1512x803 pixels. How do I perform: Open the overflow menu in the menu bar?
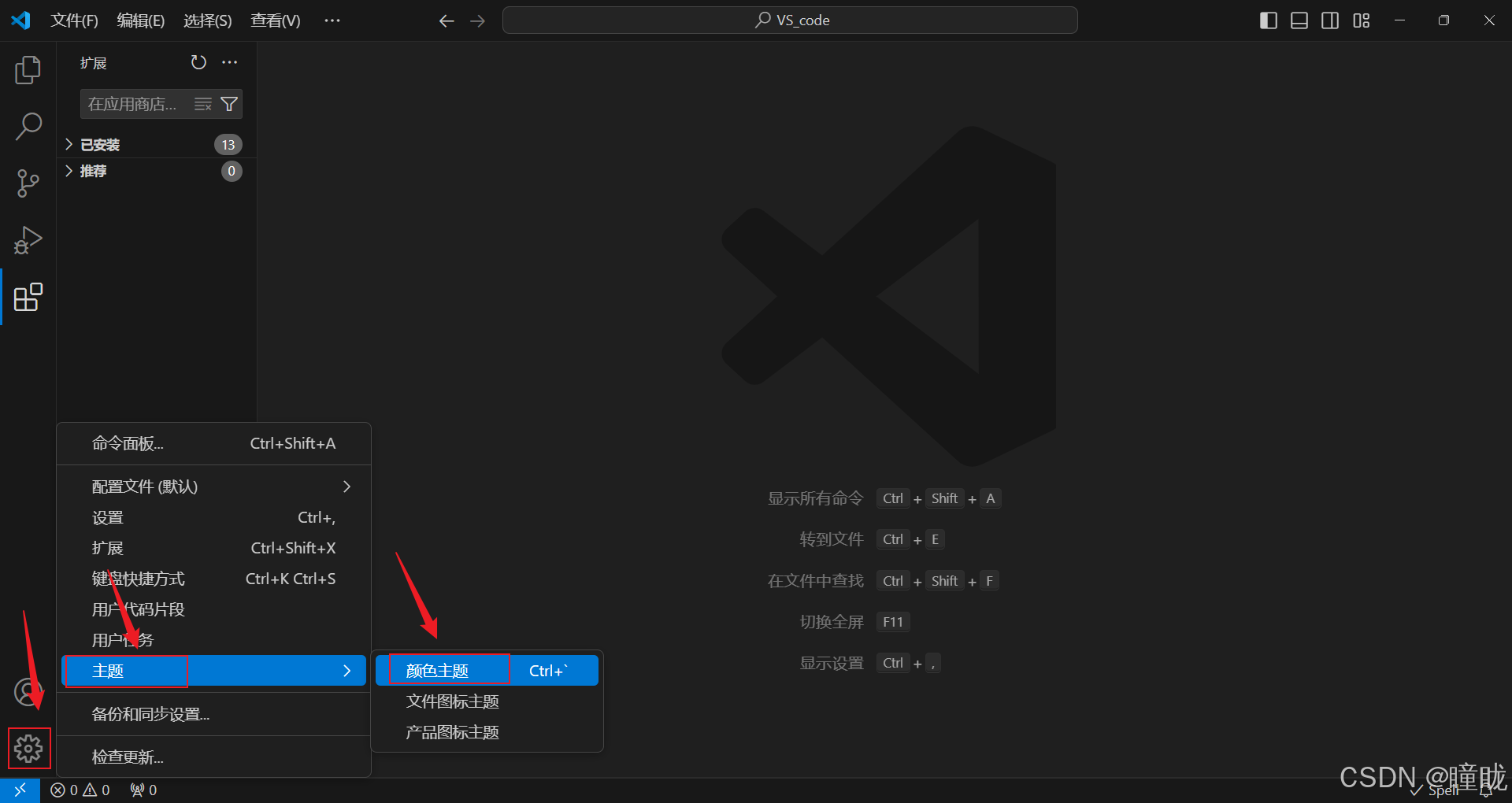(x=332, y=20)
